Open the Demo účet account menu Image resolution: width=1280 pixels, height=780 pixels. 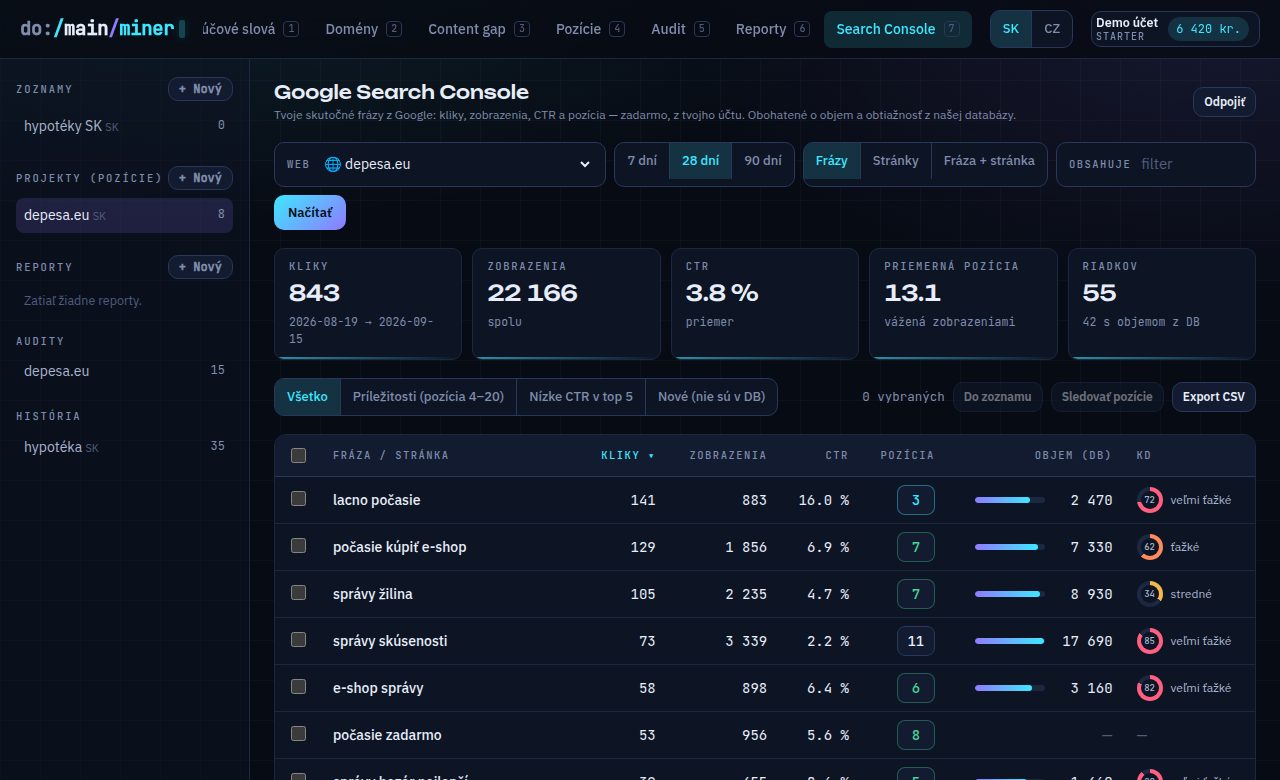[1175, 29]
